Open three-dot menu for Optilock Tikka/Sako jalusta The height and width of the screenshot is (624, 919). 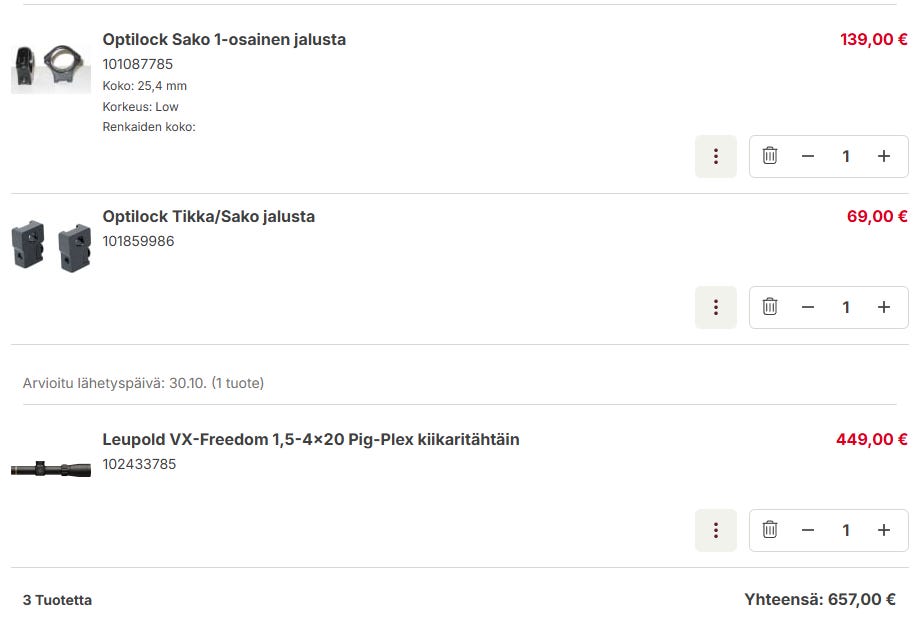point(716,307)
